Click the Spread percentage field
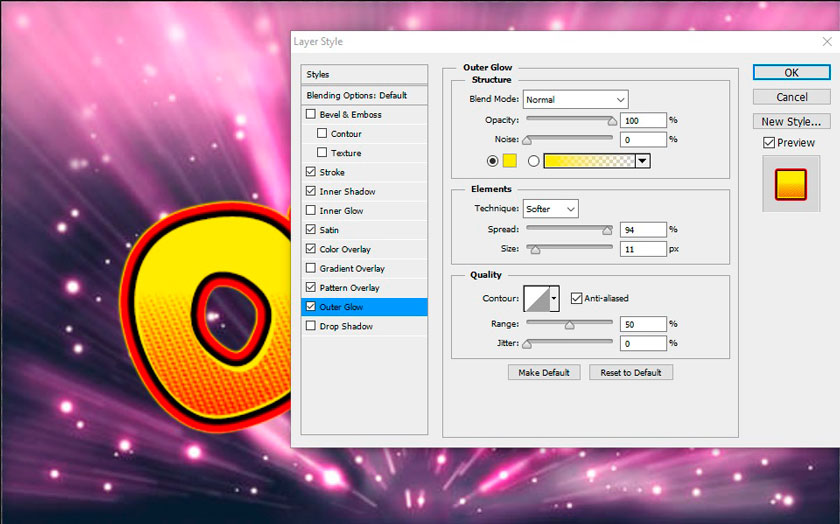This screenshot has height=524, width=840. (643, 230)
